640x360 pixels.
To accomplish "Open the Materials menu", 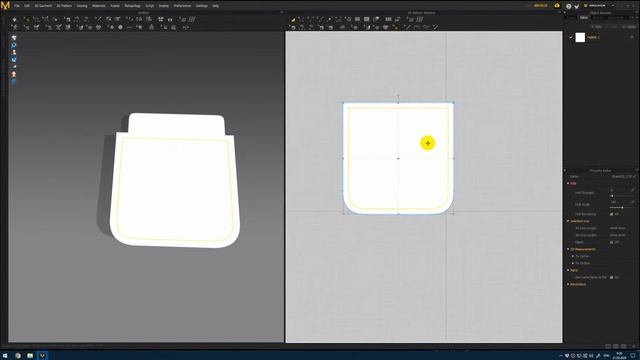I will click(98, 6).
